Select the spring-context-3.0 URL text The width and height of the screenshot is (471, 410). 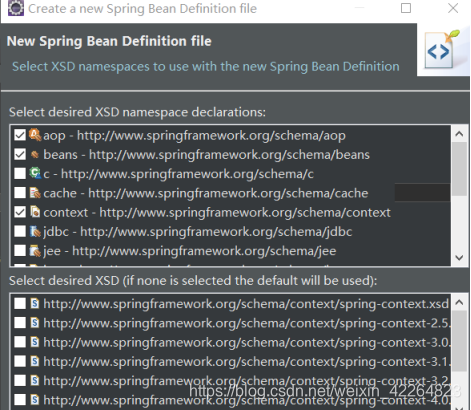(247, 342)
